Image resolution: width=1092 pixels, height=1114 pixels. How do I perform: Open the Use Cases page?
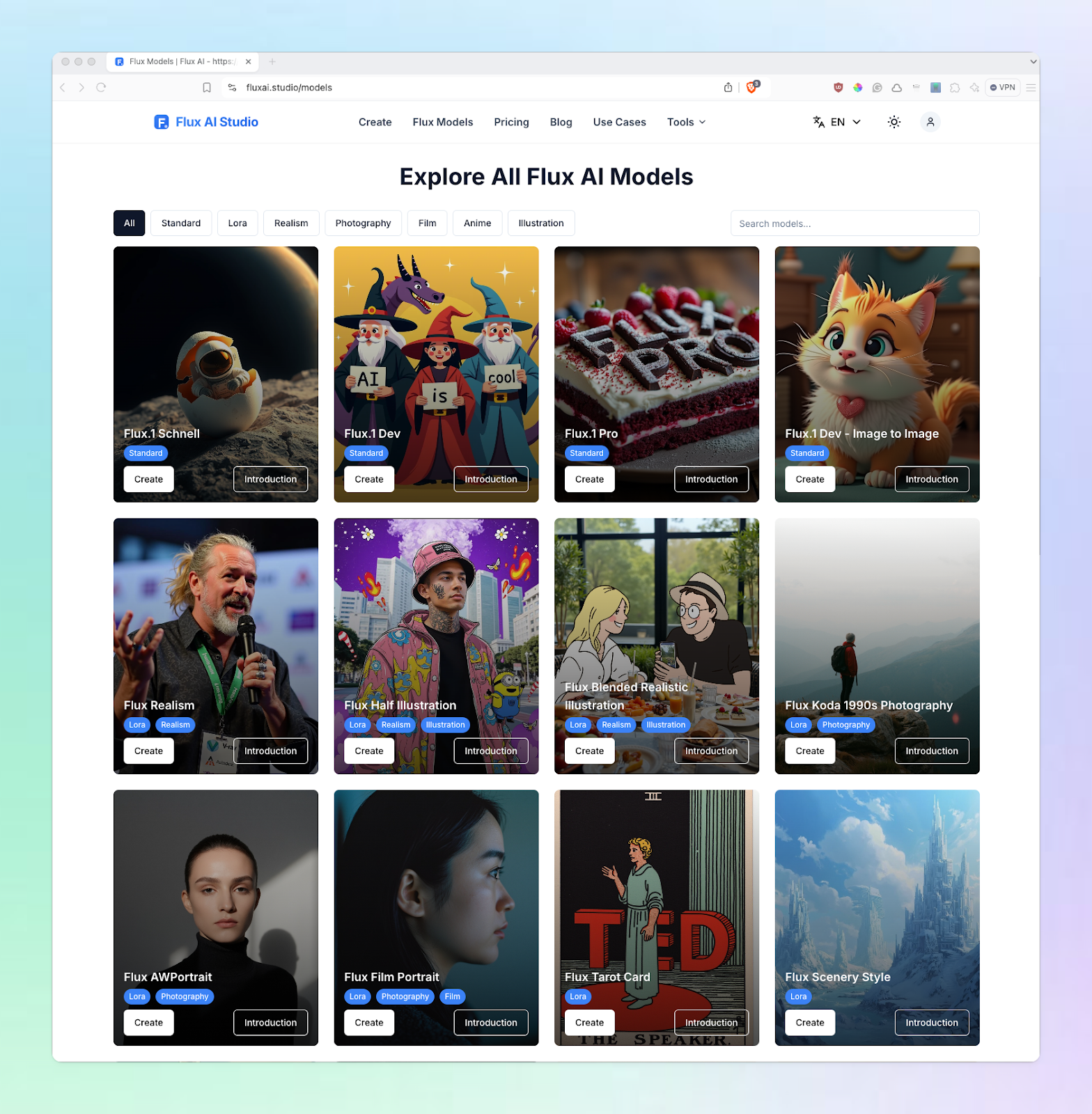(x=620, y=122)
